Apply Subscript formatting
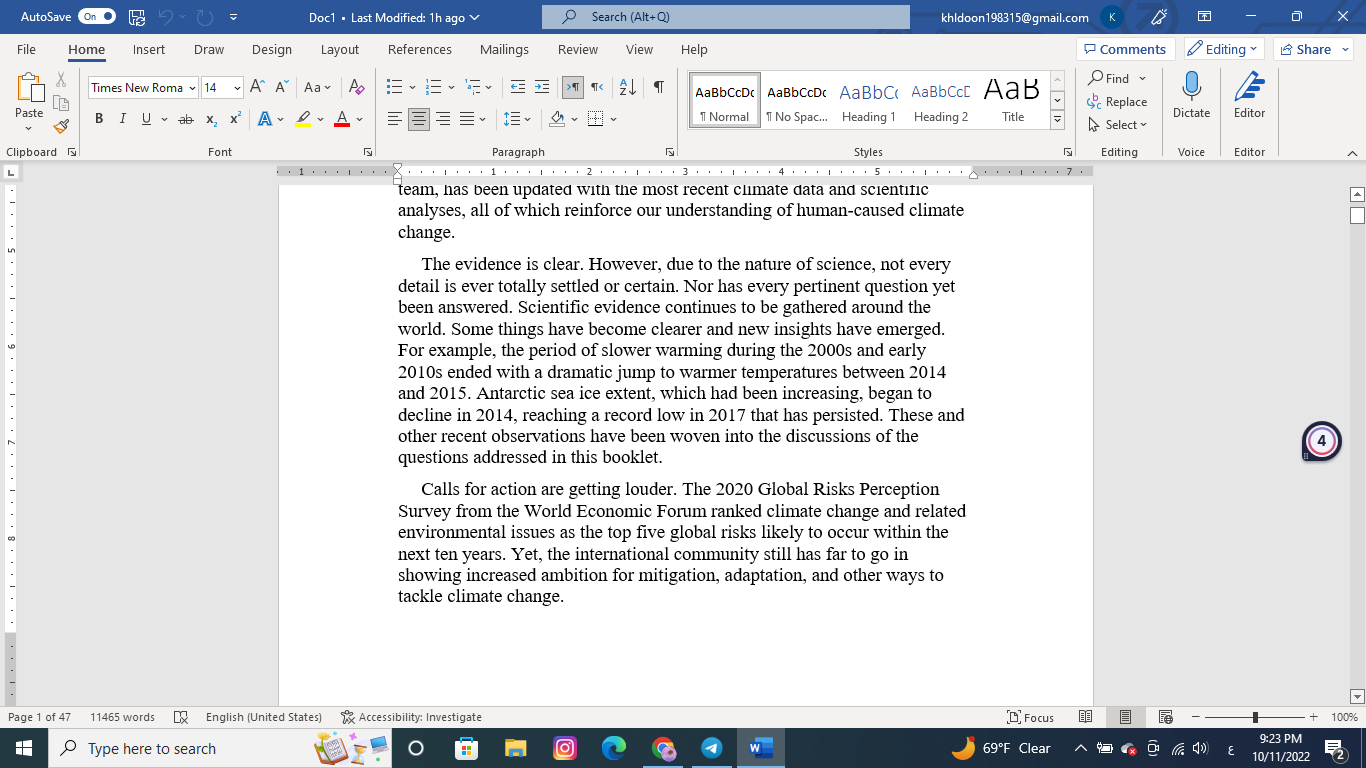The height and width of the screenshot is (768, 1366). click(x=211, y=119)
